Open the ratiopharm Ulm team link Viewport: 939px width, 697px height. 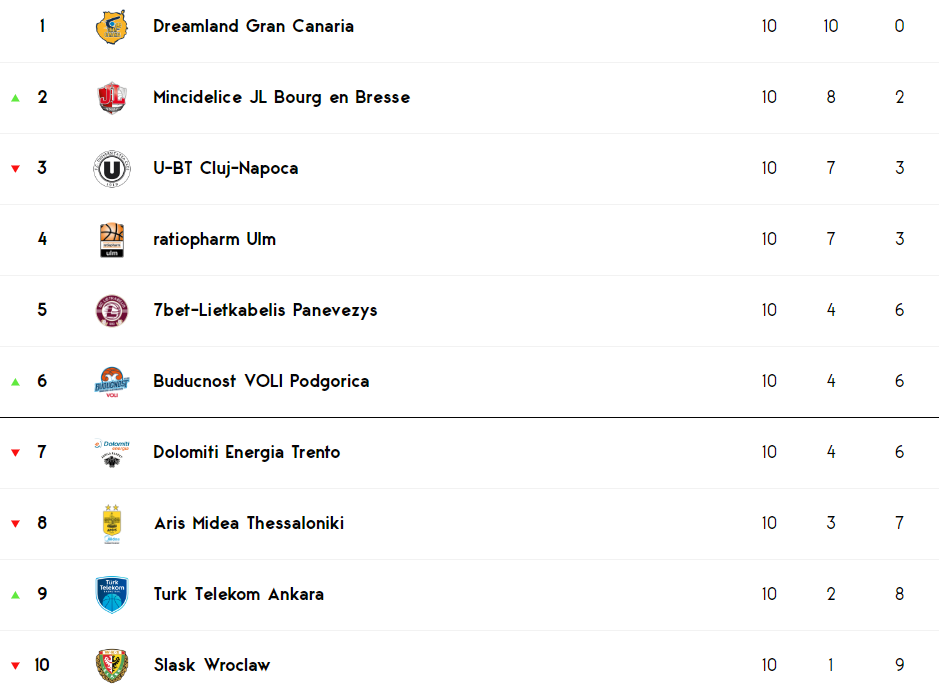point(214,240)
